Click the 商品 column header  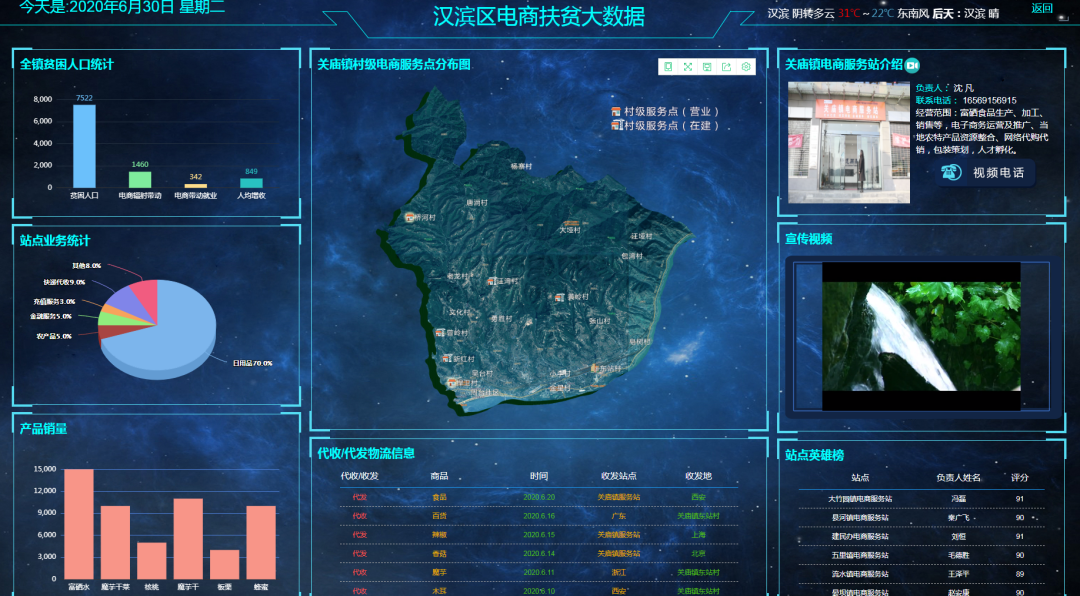[x=439, y=476]
